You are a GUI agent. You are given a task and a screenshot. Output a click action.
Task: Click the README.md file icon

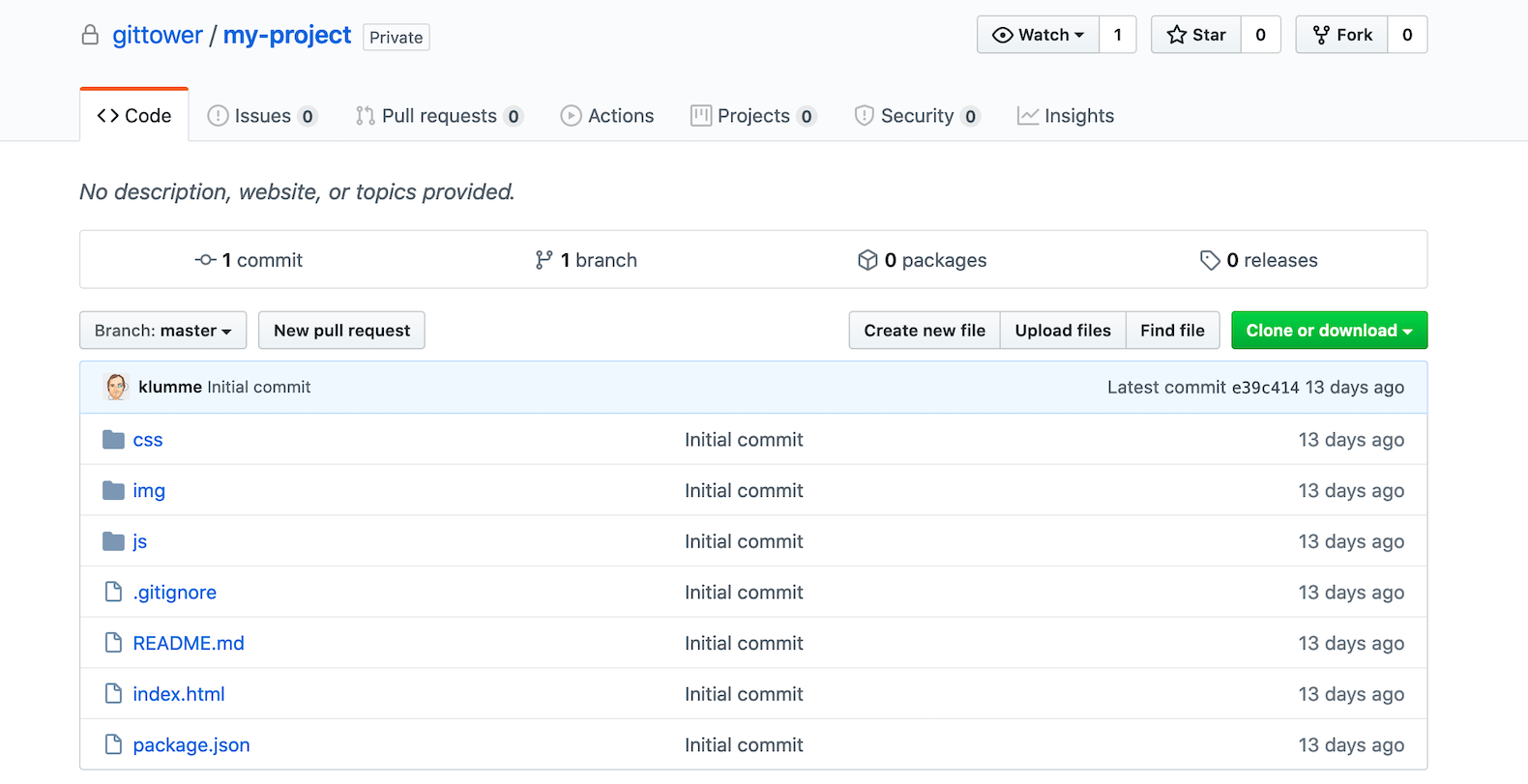(113, 643)
